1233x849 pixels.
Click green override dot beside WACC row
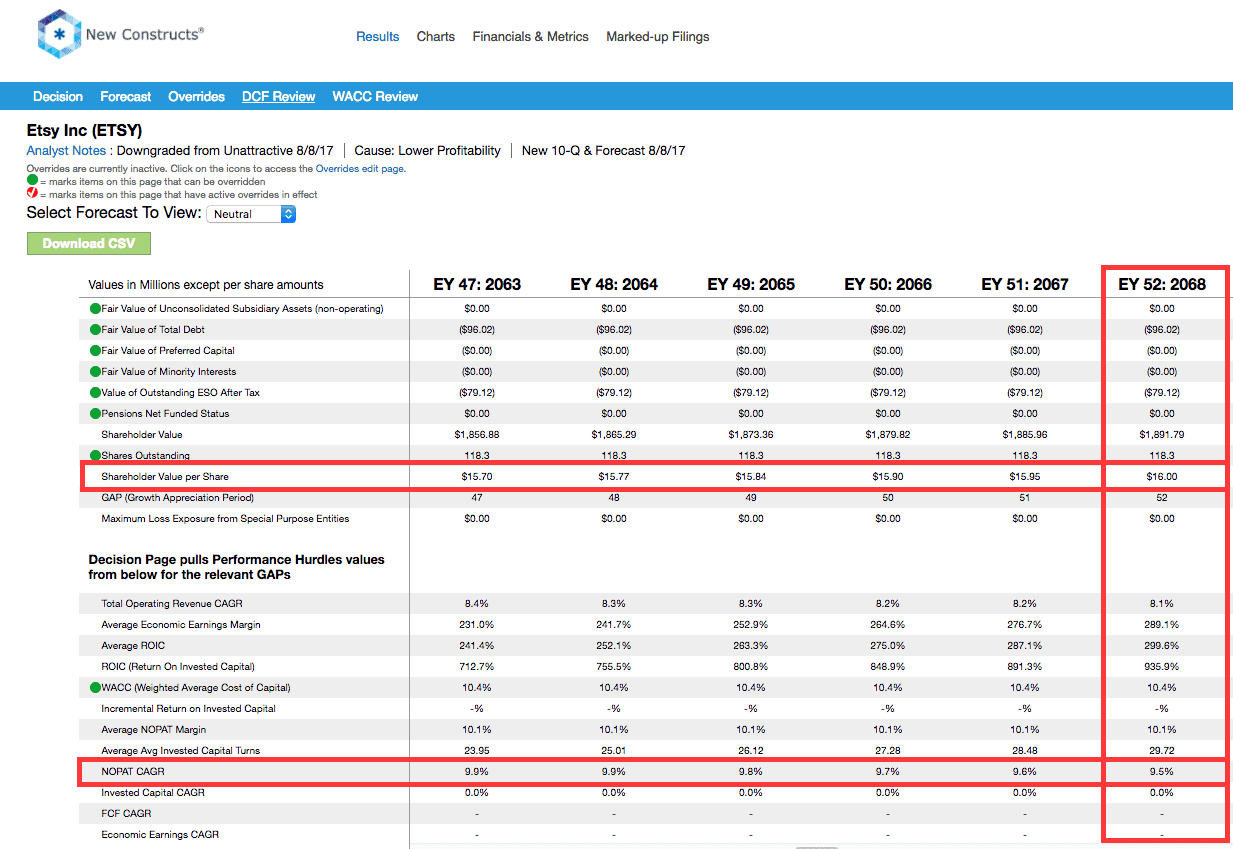[95, 688]
